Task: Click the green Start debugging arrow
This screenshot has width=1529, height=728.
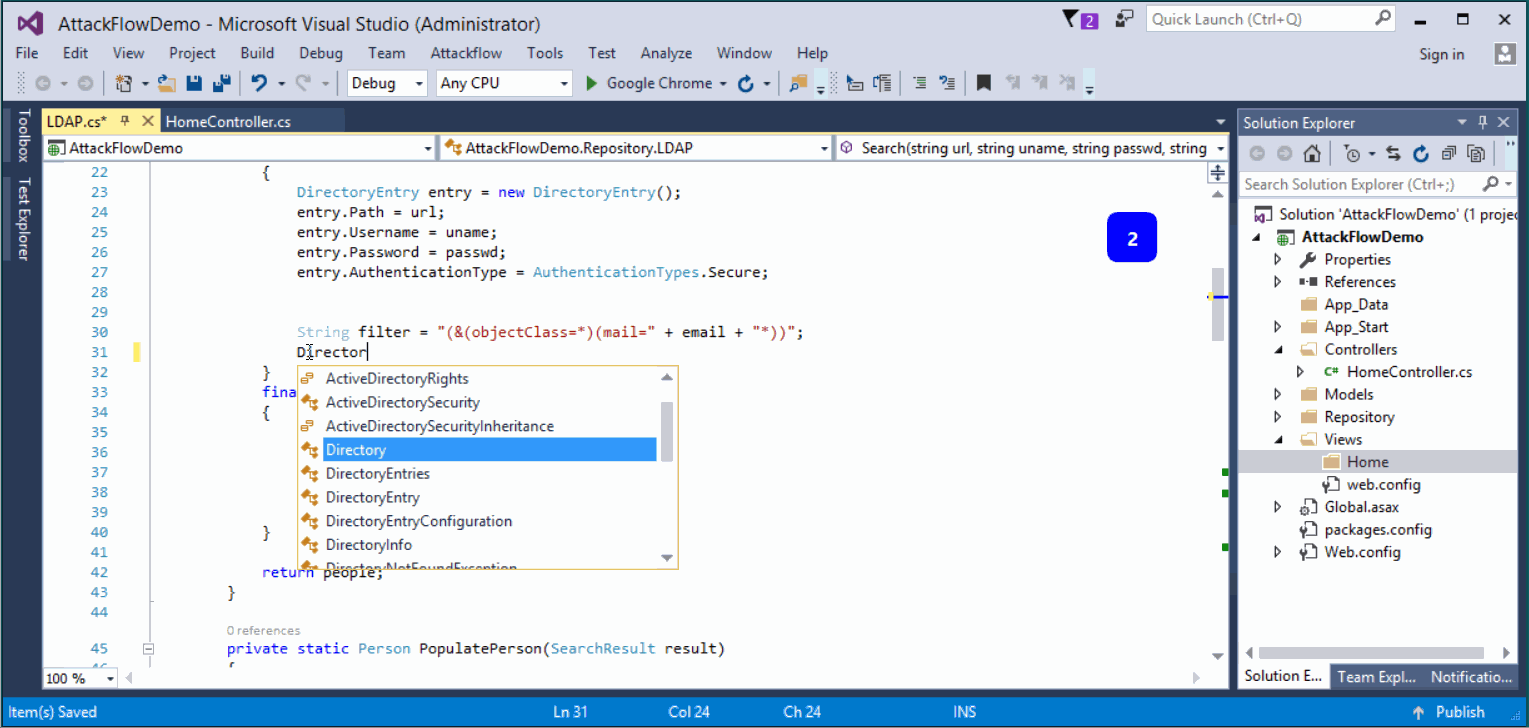Action: [x=592, y=84]
